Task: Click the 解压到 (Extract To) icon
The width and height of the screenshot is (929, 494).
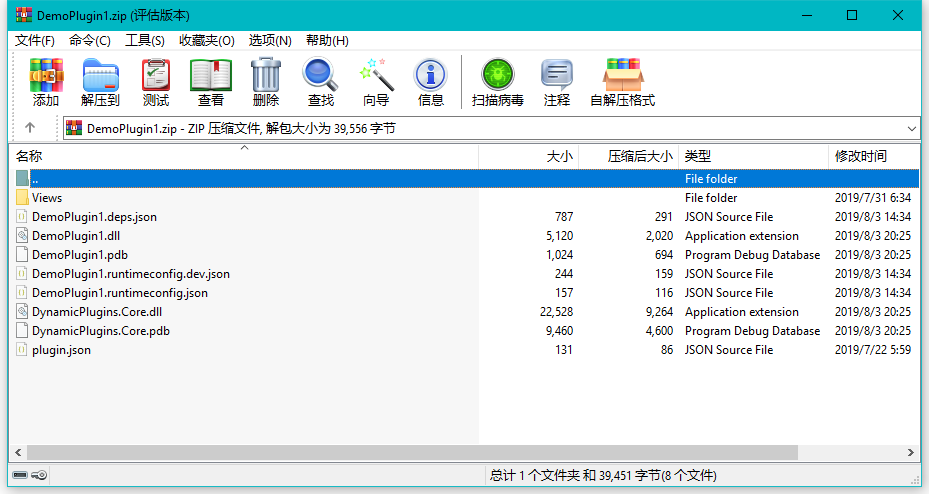Action: tap(100, 76)
